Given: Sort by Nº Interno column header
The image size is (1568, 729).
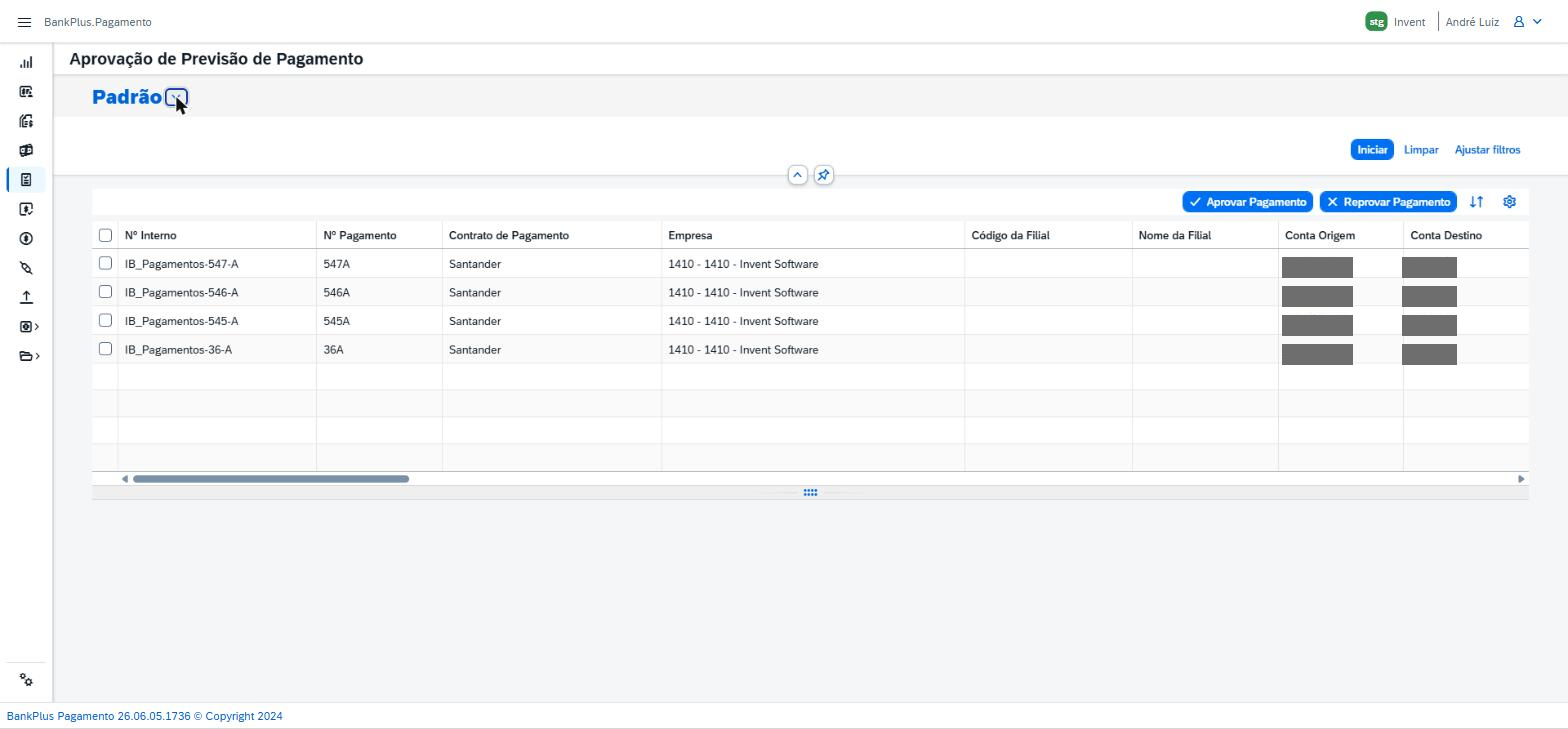Looking at the screenshot, I should tap(217, 235).
